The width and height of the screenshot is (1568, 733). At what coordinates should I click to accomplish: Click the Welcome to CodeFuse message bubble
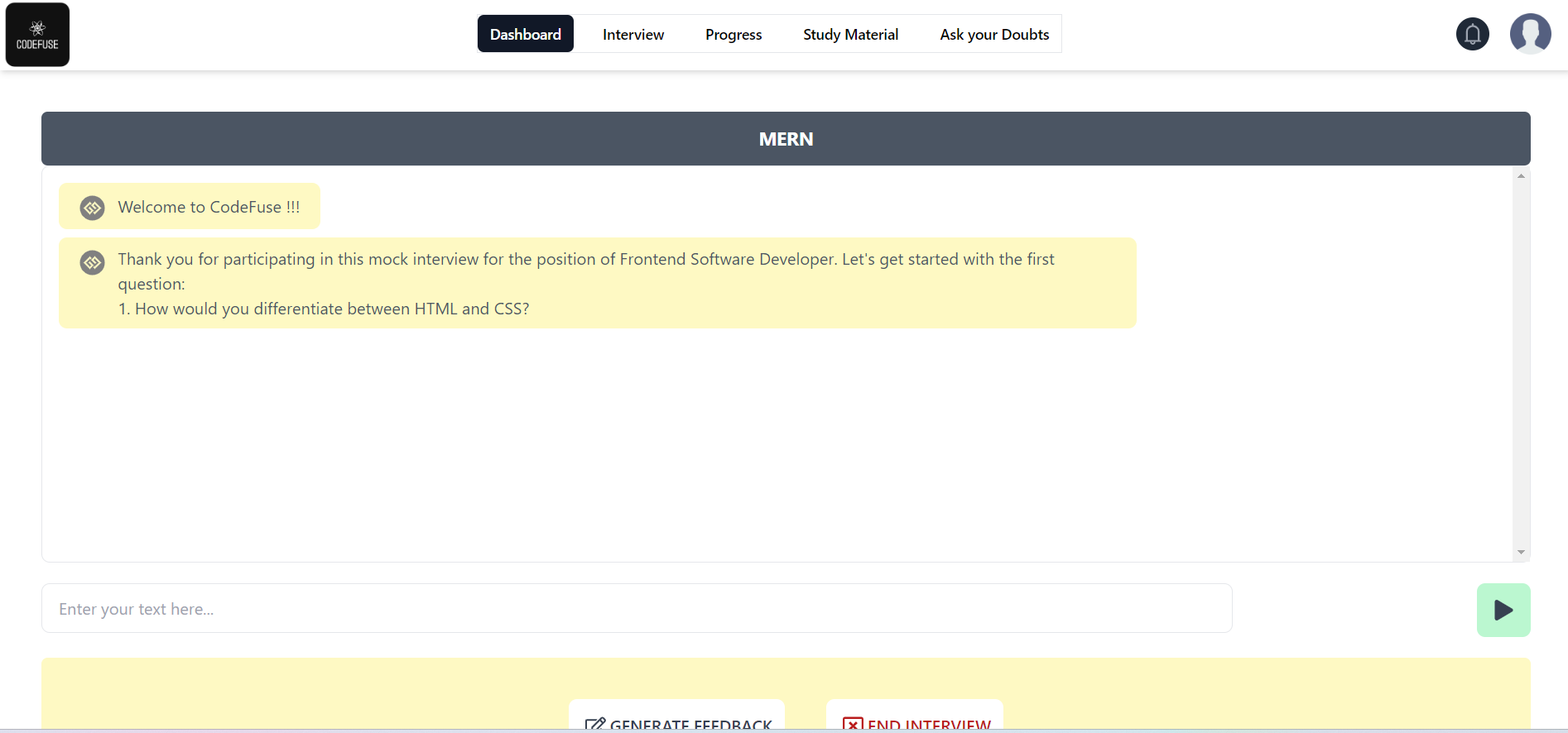click(x=190, y=207)
